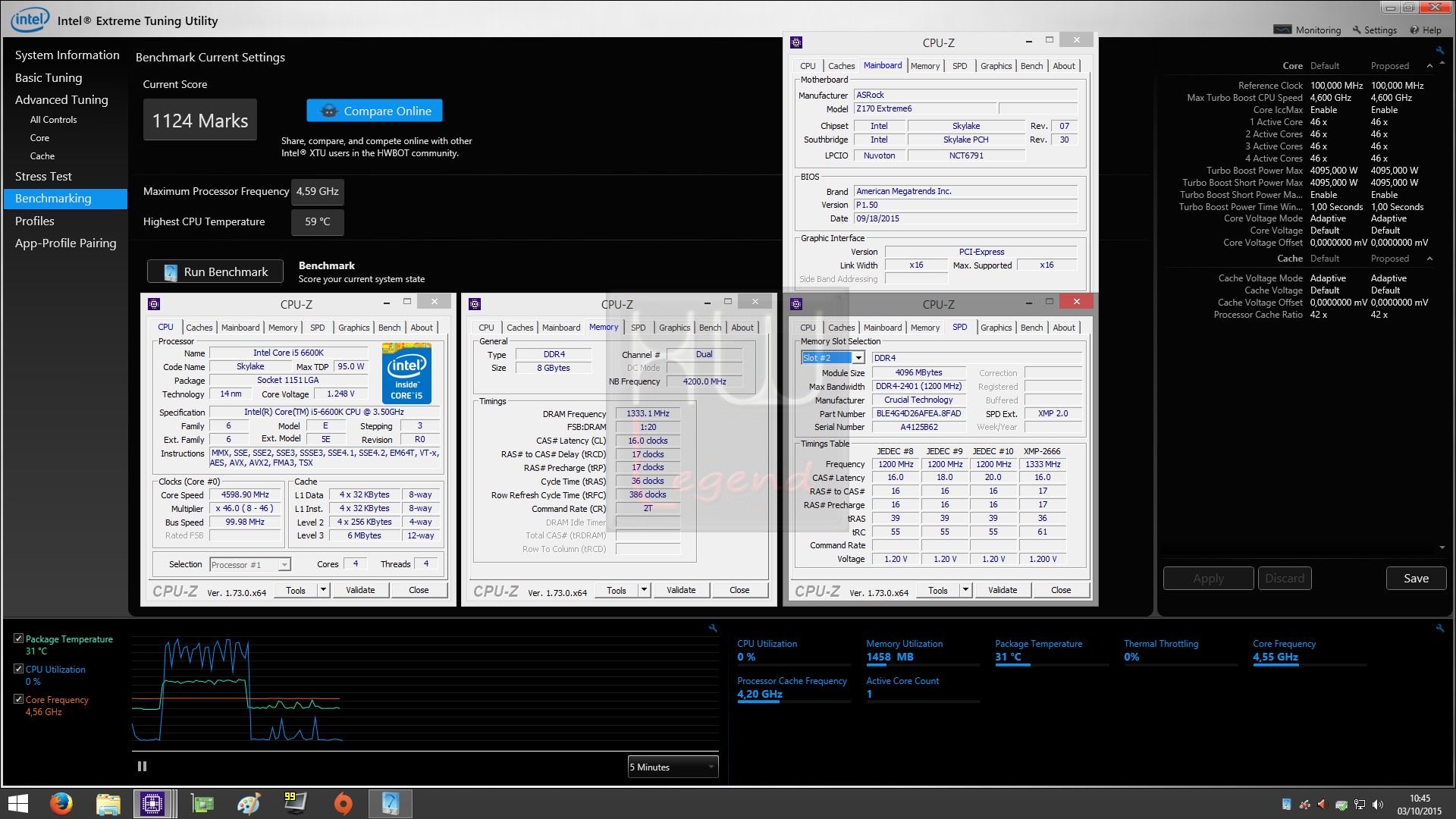Screen dimensions: 1456x819
Task: Open the Origin taskbar icon
Action: pos(343,804)
